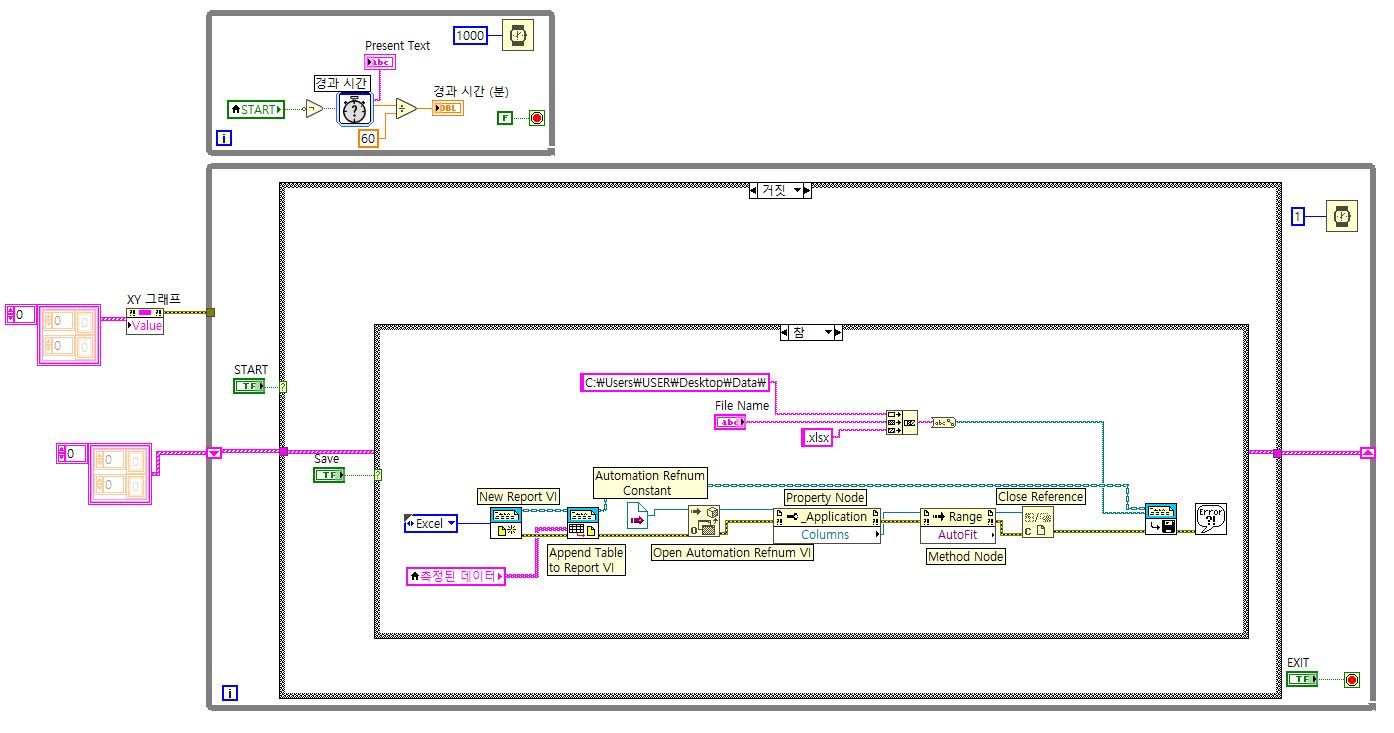
Task: Select the Save Report to File VI
Action: pos(1161,522)
